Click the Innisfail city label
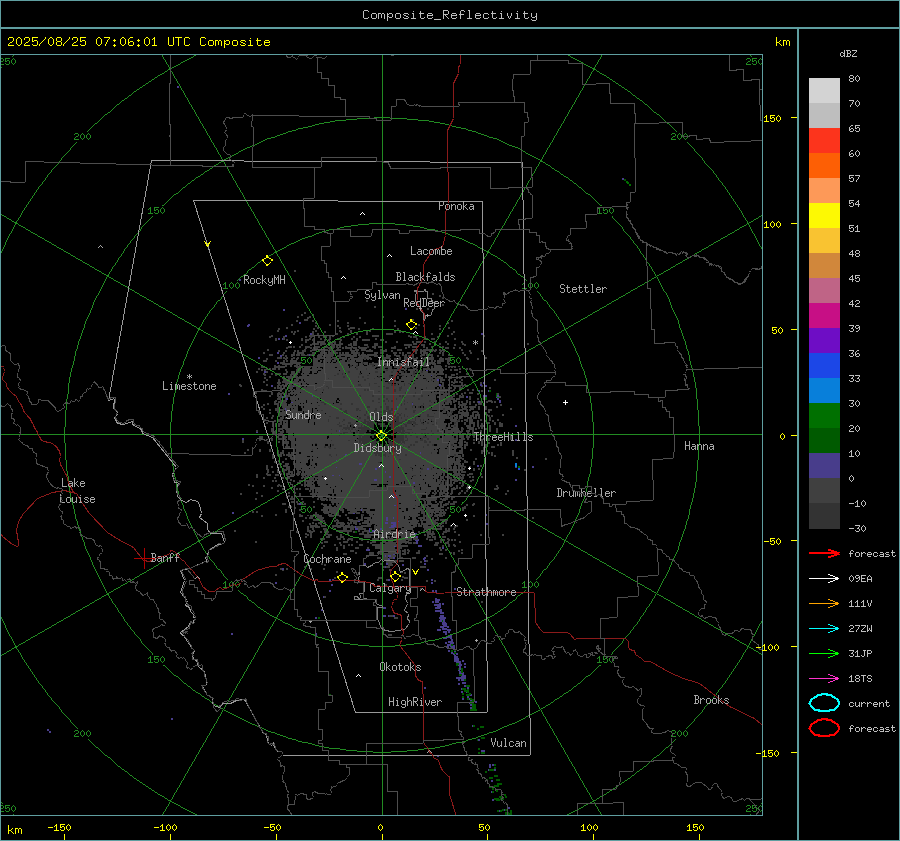This screenshot has width=900, height=841. (403, 362)
